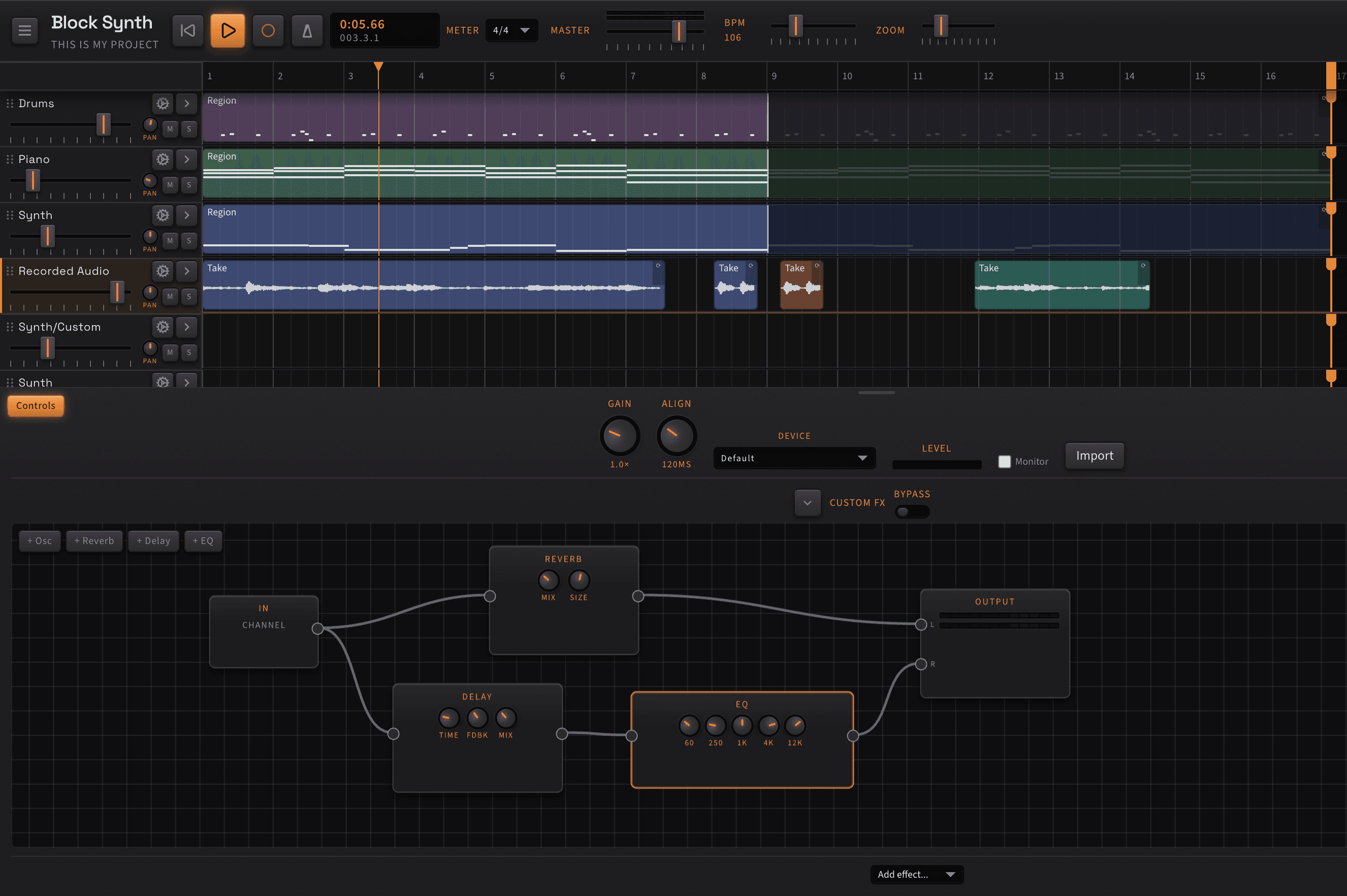Adjust the Master volume slider
1347x896 pixels.
(x=679, y=31)
